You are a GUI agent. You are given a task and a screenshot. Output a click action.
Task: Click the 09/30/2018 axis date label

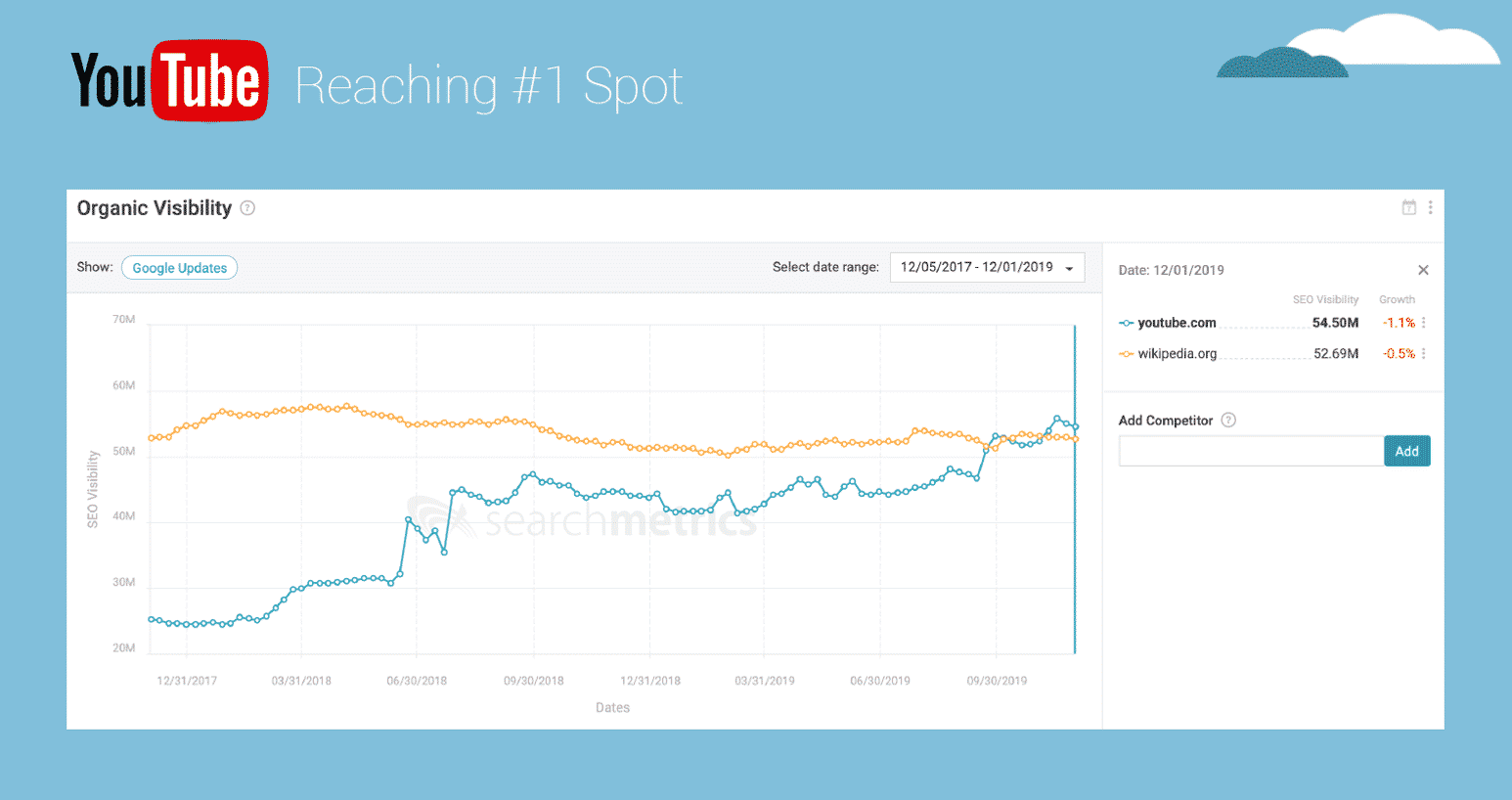tap(534, 681)
